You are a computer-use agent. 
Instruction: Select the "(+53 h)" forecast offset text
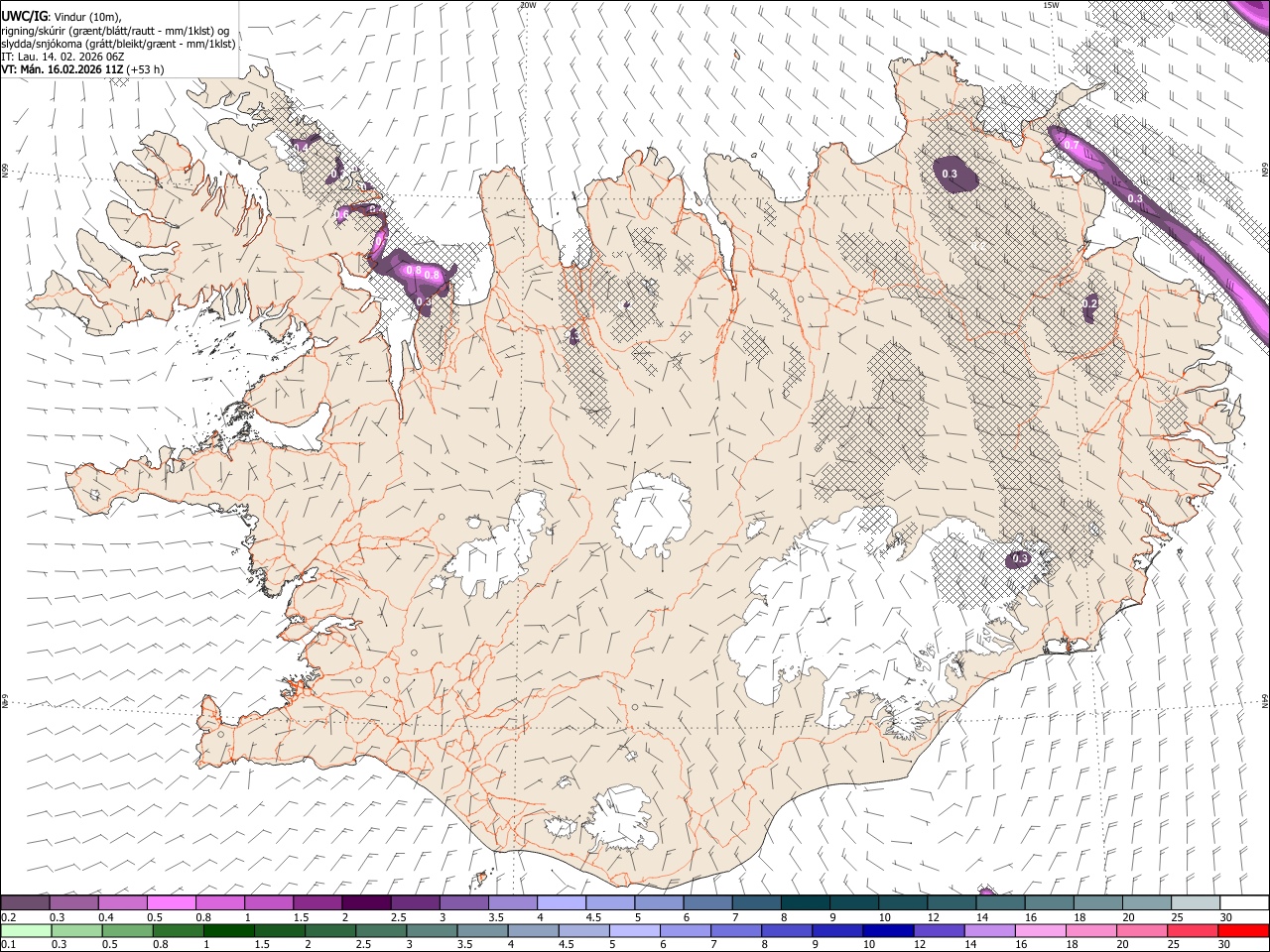coord(146,69)
